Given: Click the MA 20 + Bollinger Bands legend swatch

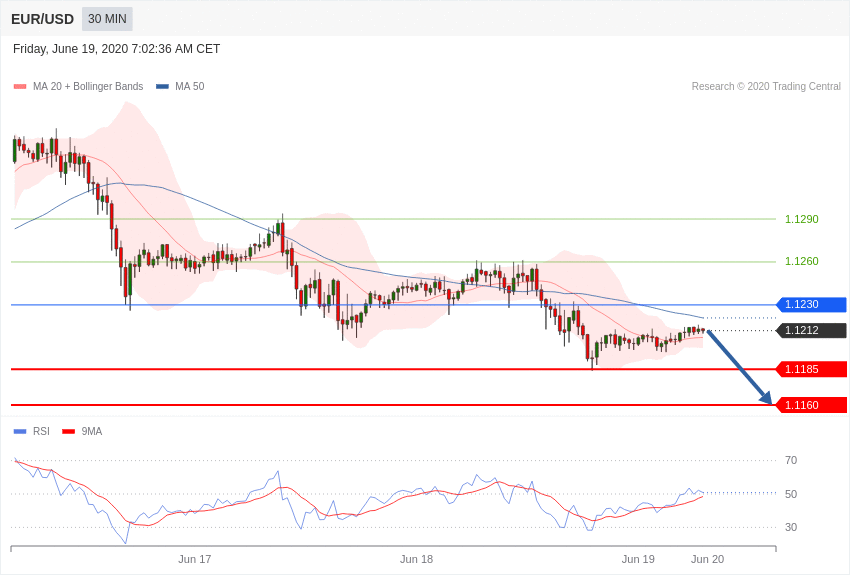Looking at the screenshot, I should tap(20, 86).
